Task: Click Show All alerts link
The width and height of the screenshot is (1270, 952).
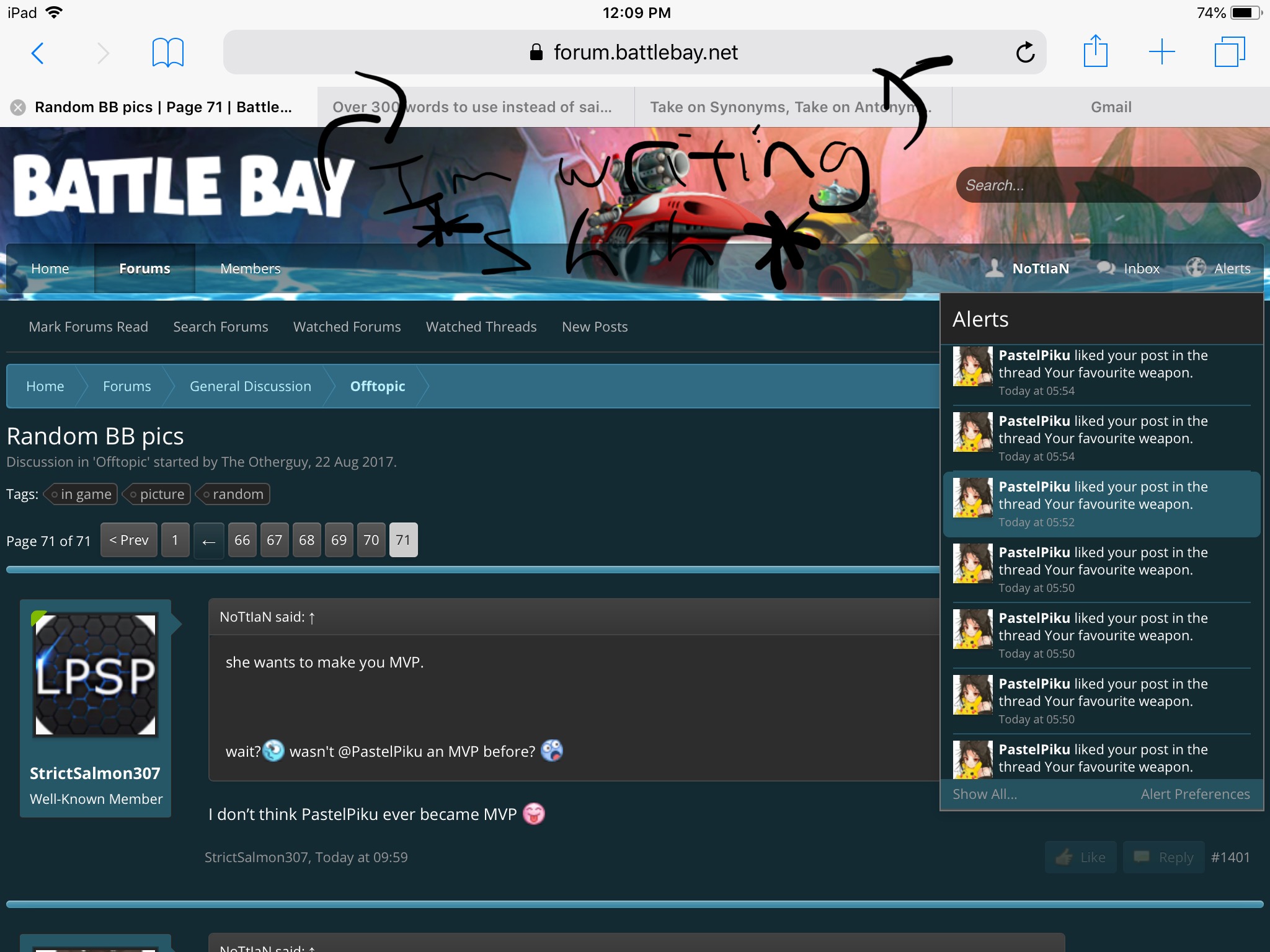Action: point(984,794)
